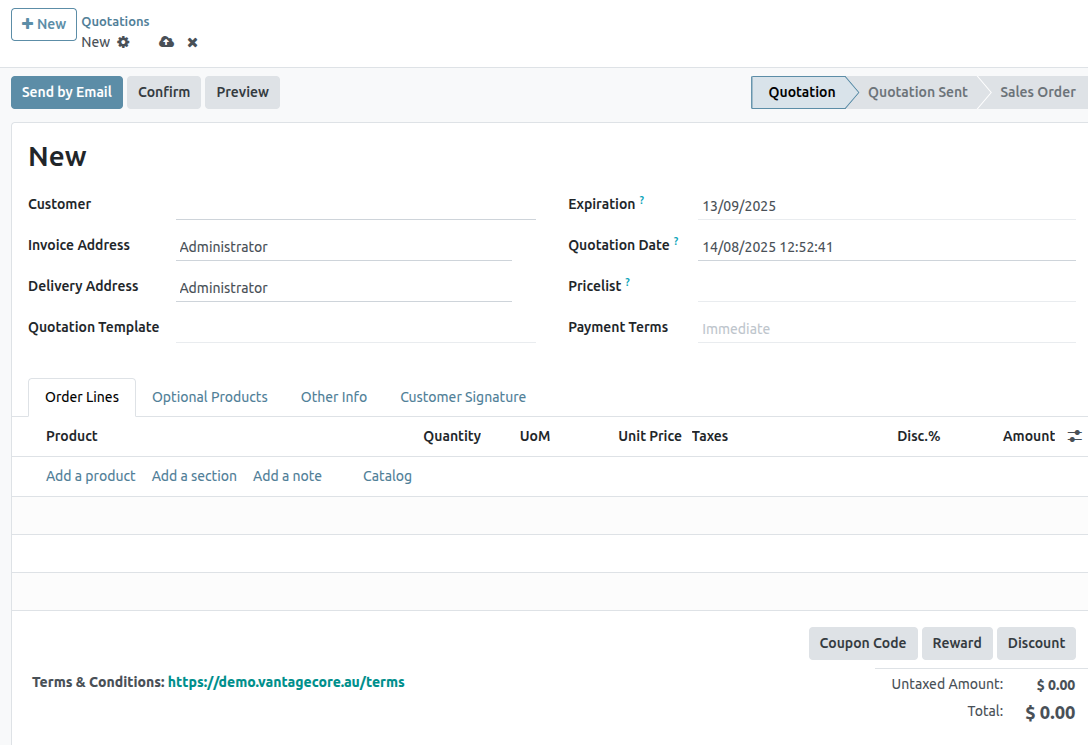
Task: Open the column settings adjust icon
Action: [1074, 436]
